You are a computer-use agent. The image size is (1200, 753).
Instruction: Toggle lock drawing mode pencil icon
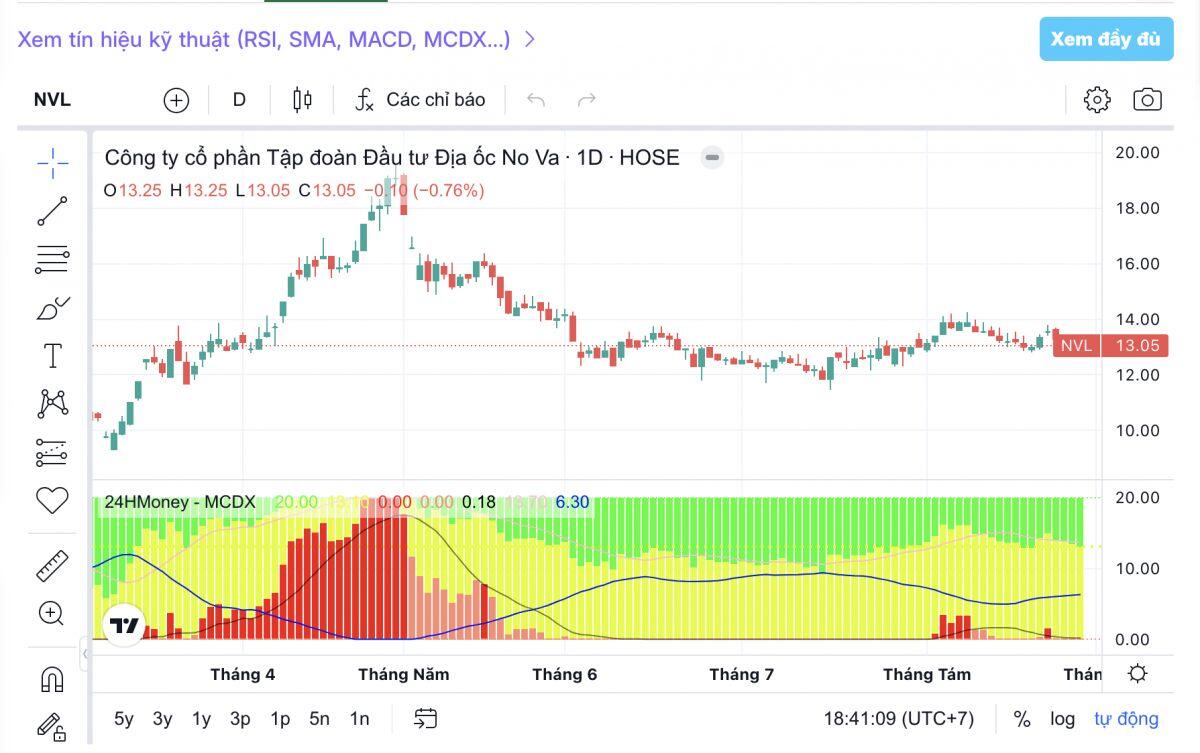pos(52,726)
